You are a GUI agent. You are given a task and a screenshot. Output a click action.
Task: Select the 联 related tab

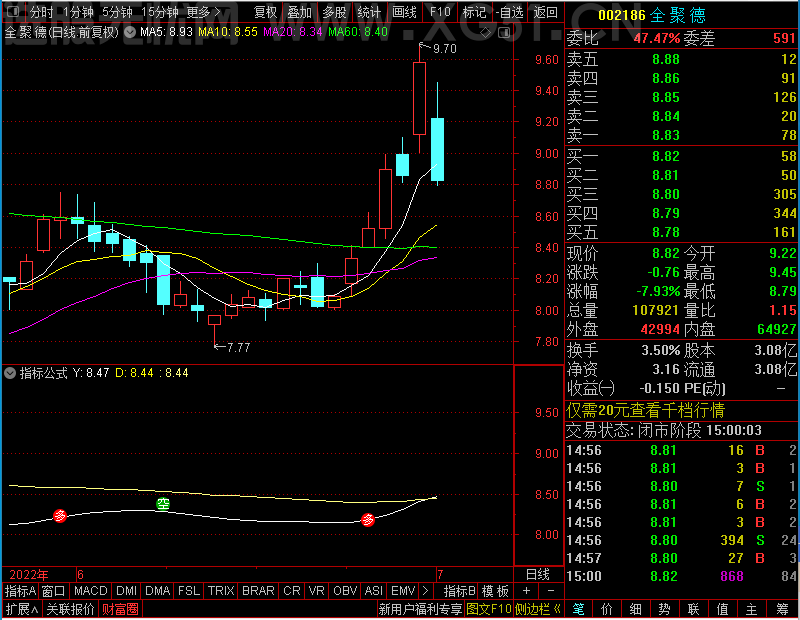(693, 609)
